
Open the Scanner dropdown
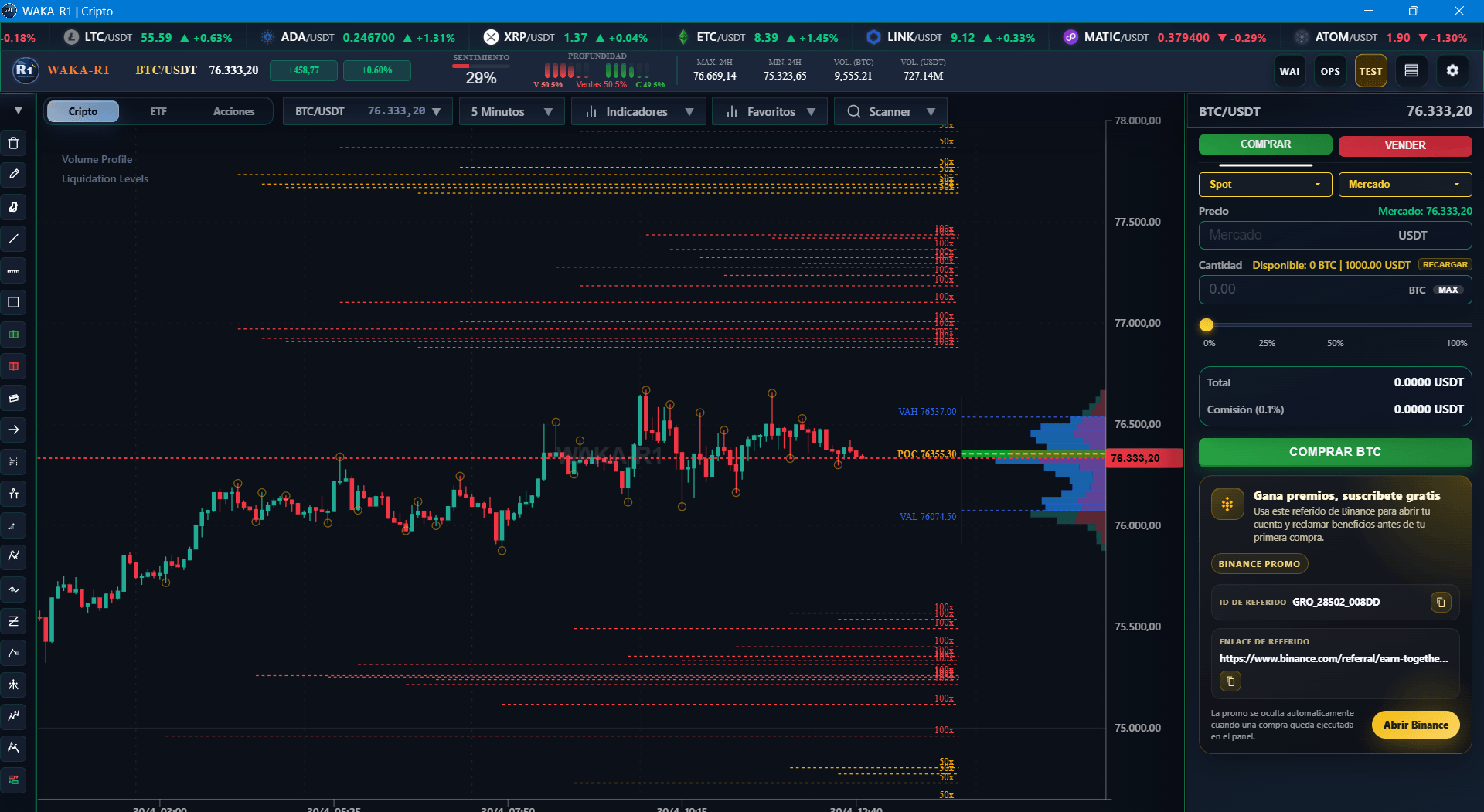tap(890, 111)
